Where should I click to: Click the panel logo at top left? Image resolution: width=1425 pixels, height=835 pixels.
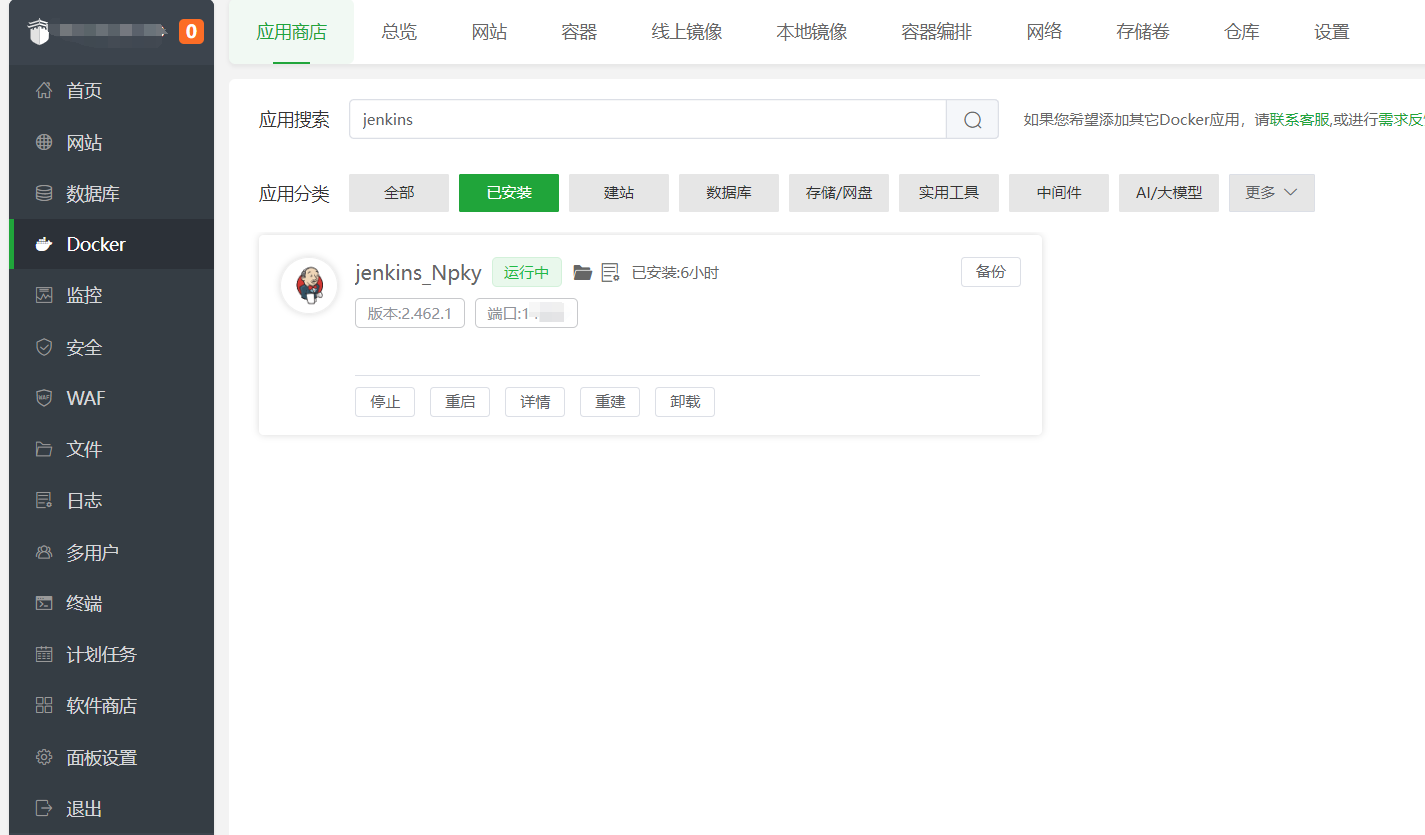pyautogui.click(x=38, y=31)
